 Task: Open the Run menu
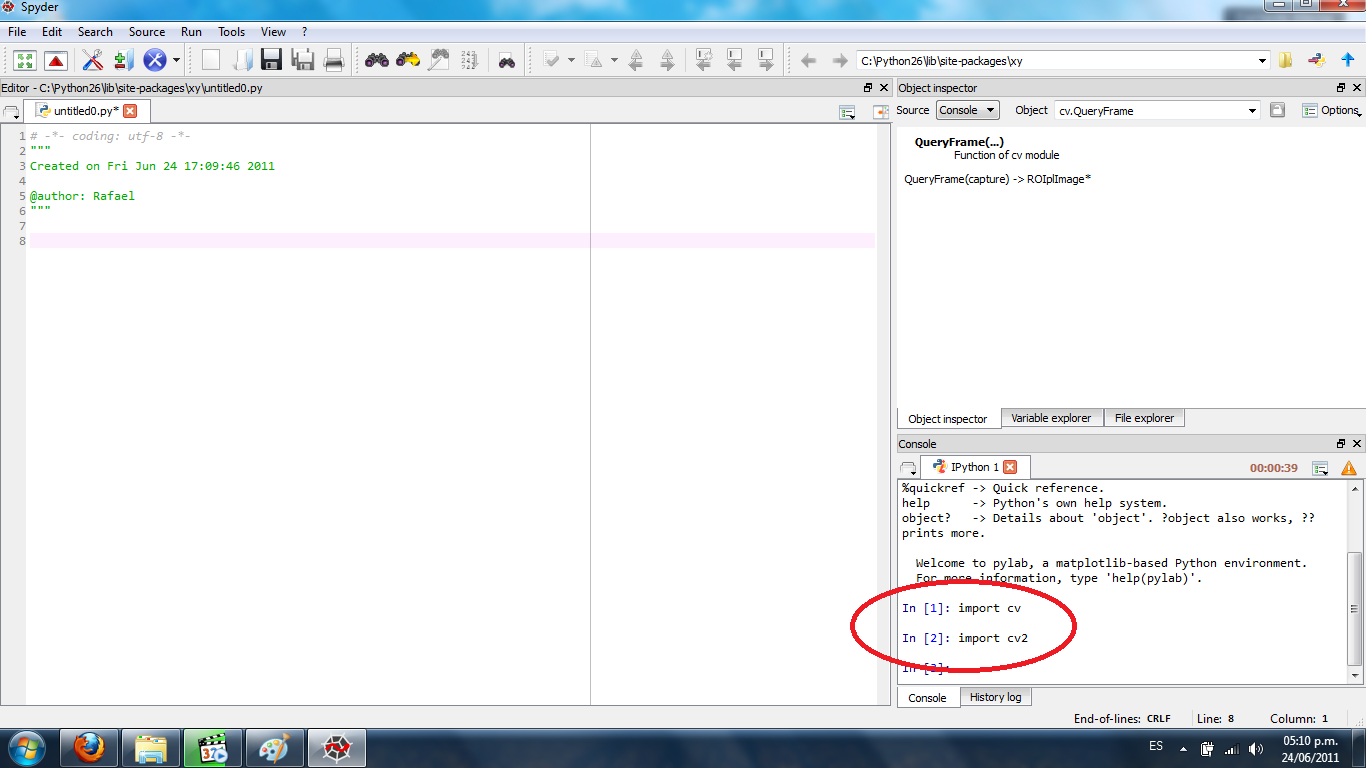pyautogui.click(x=191, y=32)
